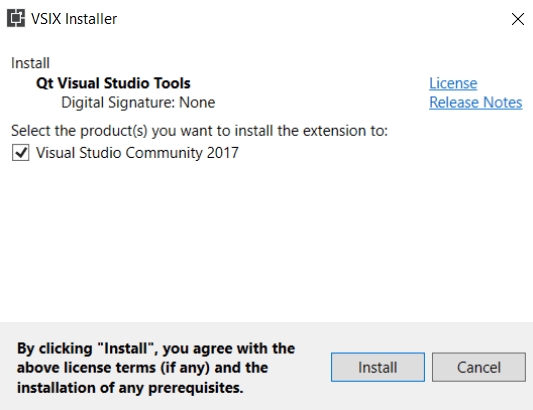
Task: Open the Release Notes link
Action: point(476,102)
